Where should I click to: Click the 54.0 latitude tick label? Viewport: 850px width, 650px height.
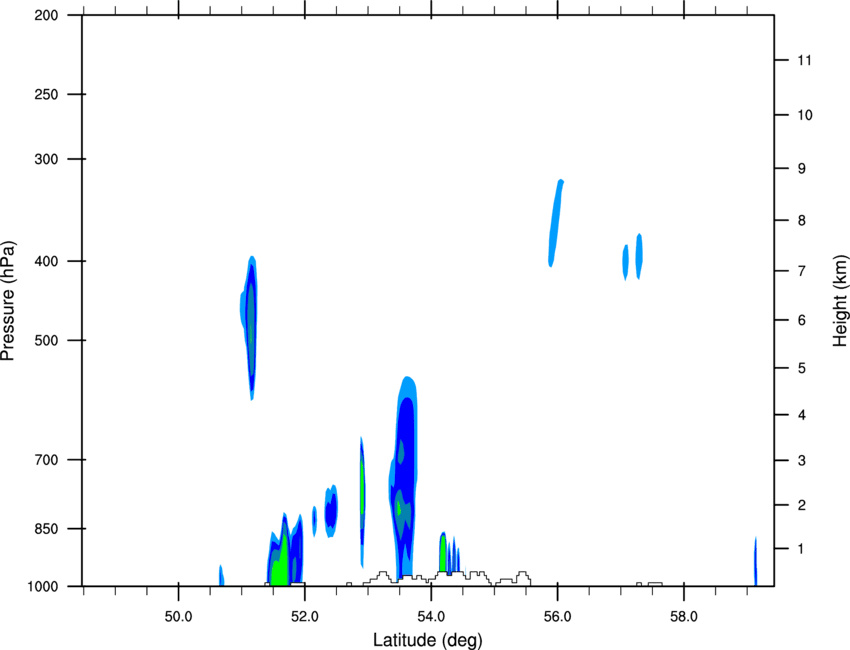click(x=431, y=617)
